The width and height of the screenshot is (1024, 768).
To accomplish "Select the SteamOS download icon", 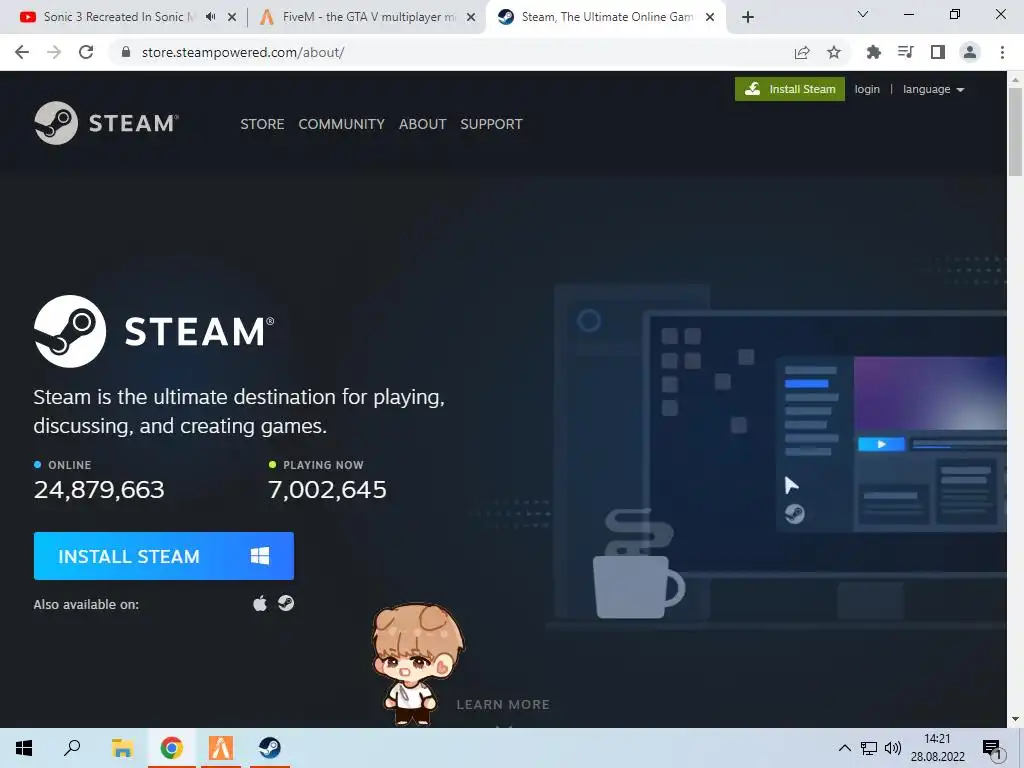I will [285, 603].
